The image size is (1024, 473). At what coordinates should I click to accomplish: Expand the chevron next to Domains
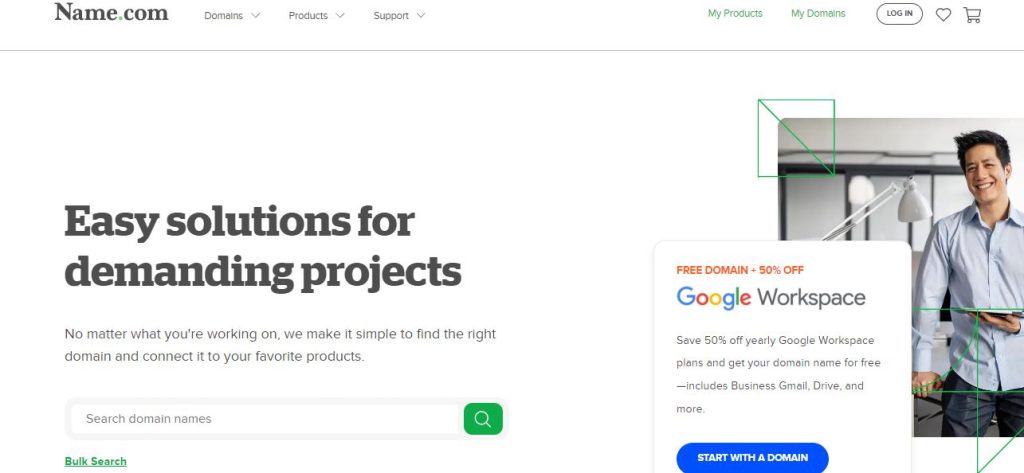[x=255, y=15]
